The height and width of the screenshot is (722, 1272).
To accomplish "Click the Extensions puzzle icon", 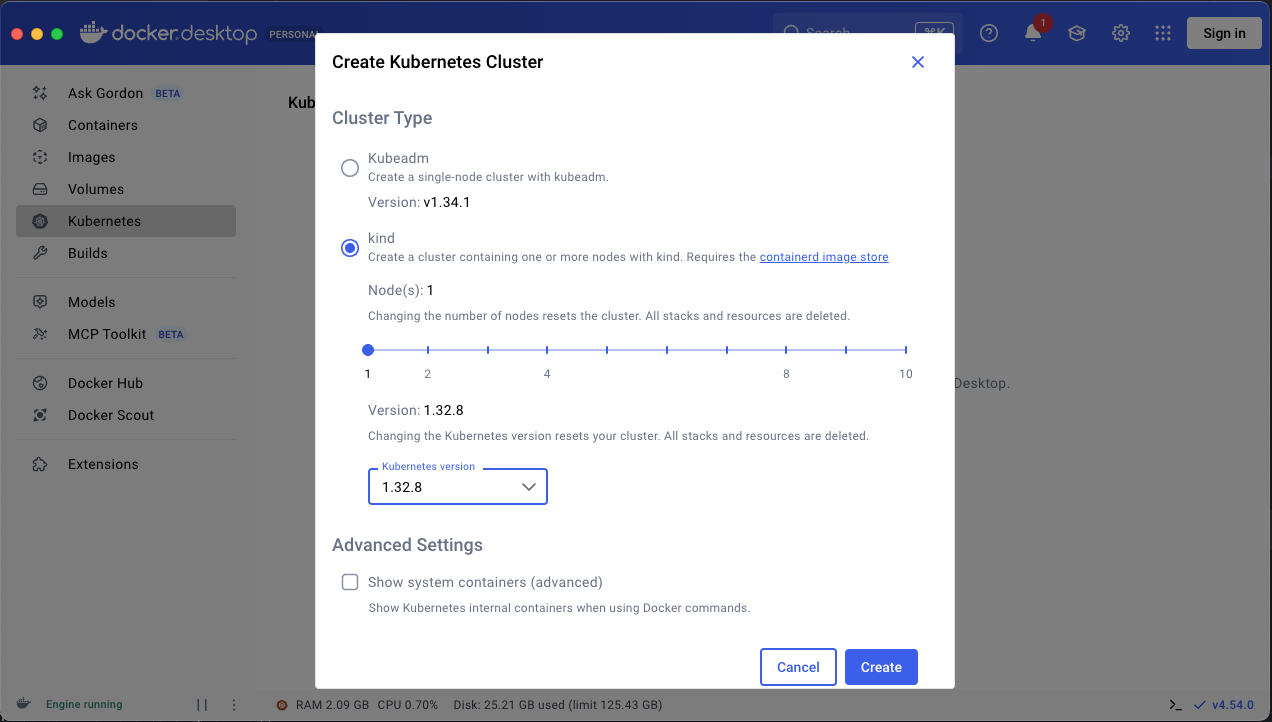I will [x=40, y=464].
